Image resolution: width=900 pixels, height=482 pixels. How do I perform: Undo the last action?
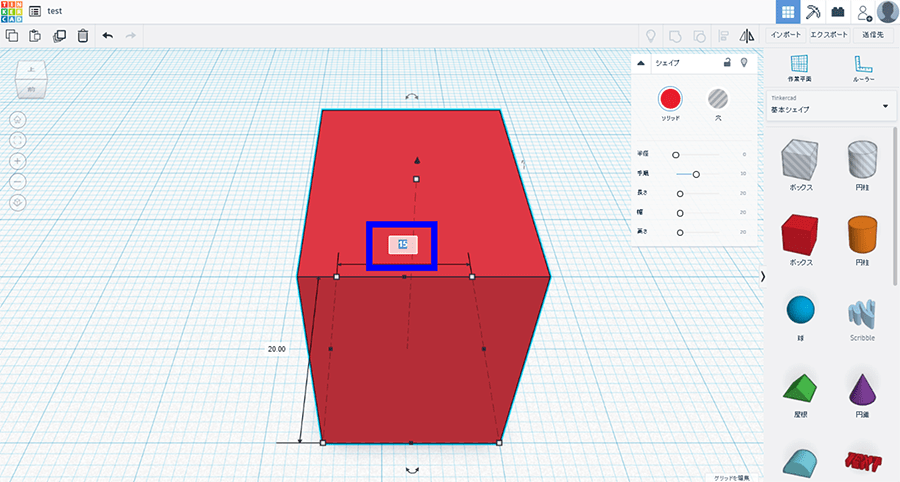[107, 36]
